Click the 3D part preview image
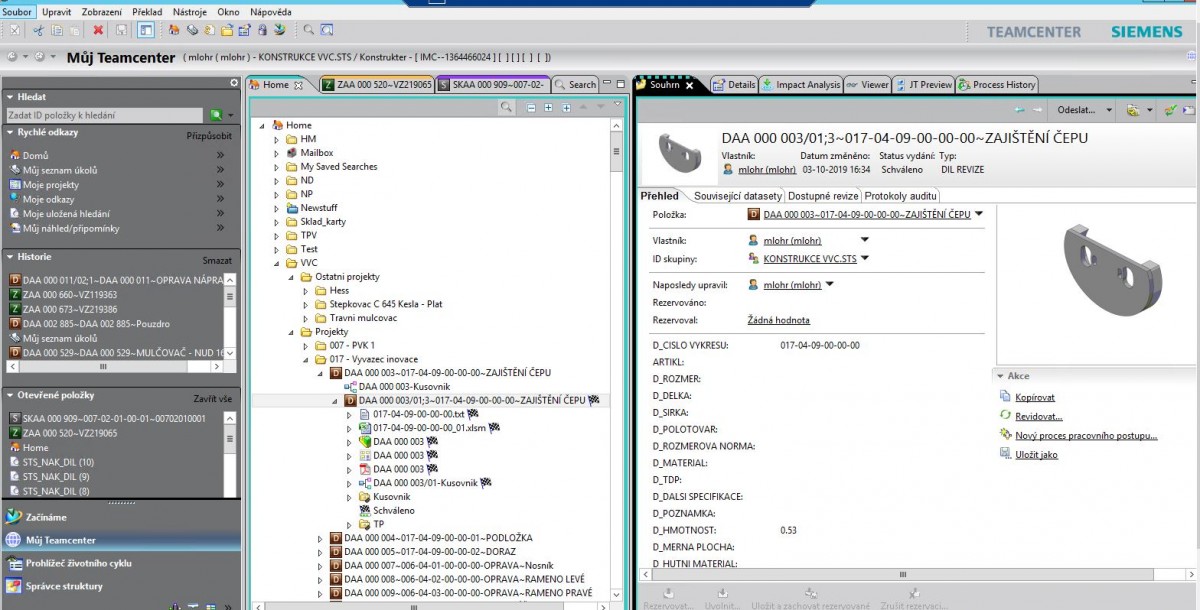The height and width of the screenshot is (610, 1200). 1114,271
